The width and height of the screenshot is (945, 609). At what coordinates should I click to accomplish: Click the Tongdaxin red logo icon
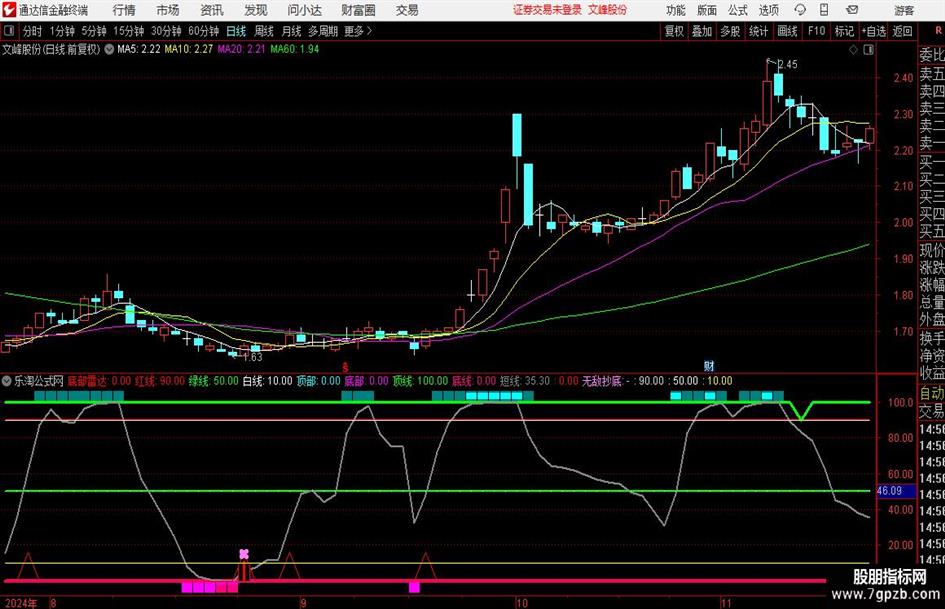(x=9, y=10)
